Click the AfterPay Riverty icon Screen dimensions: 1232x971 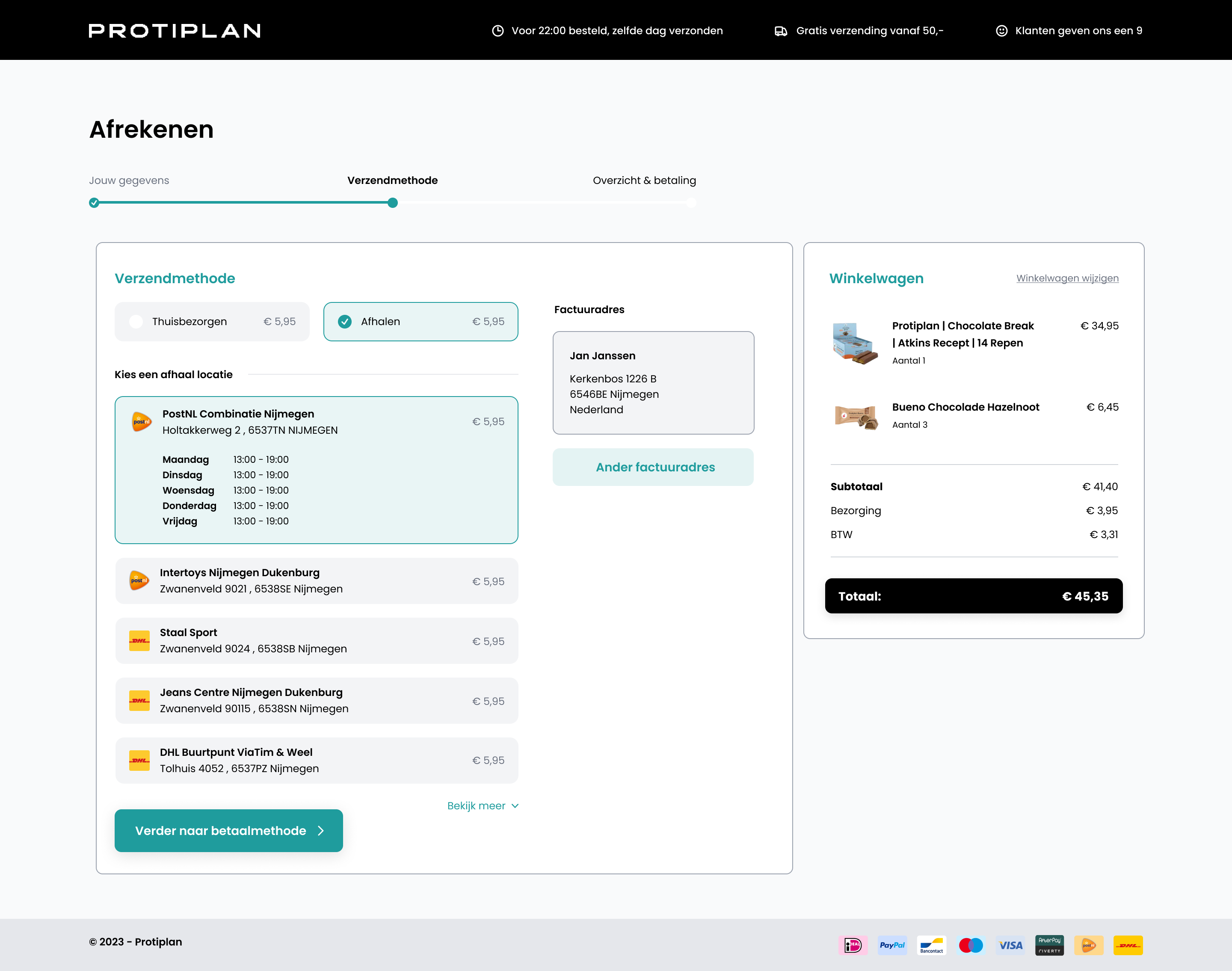(1049, 945)
